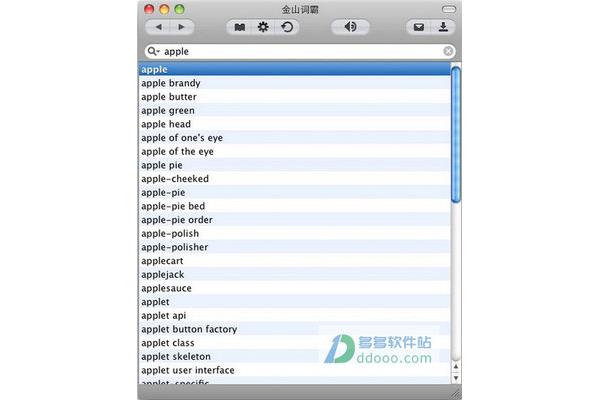This screenshot has width=600, height=400.
Task: Select 'applet user interface' entry
Action: (295, 371)
